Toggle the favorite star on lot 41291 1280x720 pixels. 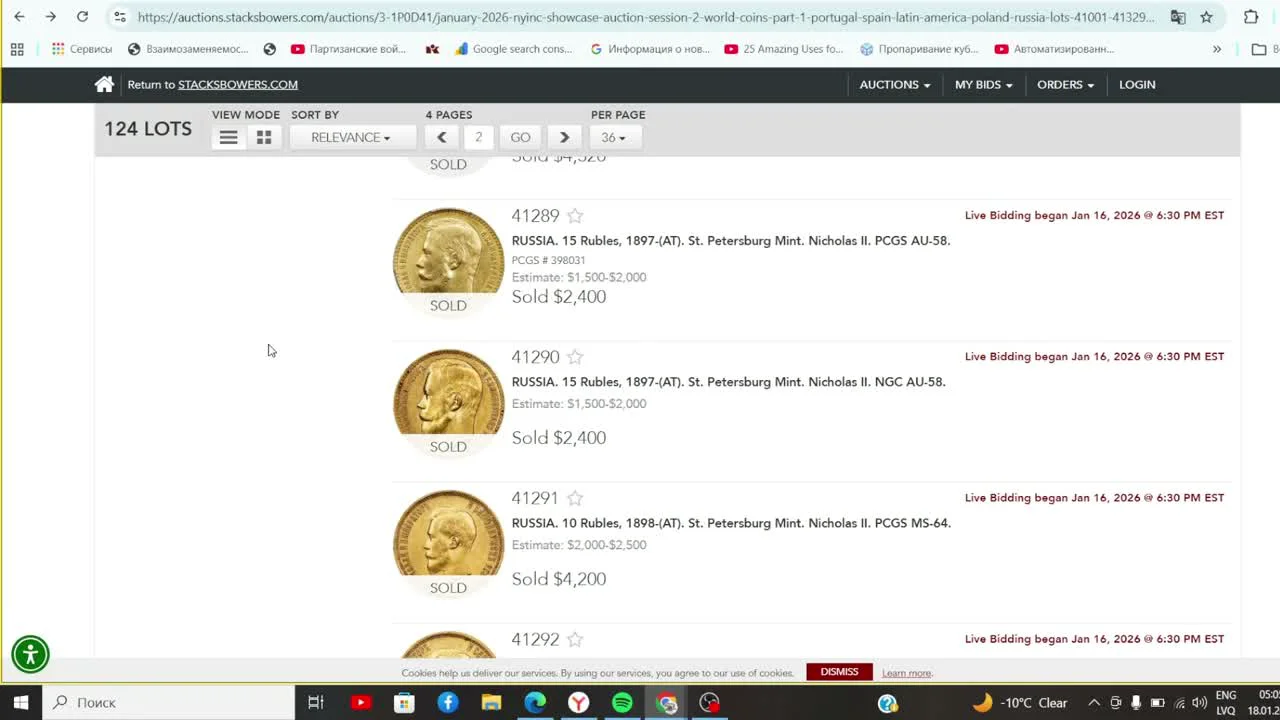[x=574, y=497]
